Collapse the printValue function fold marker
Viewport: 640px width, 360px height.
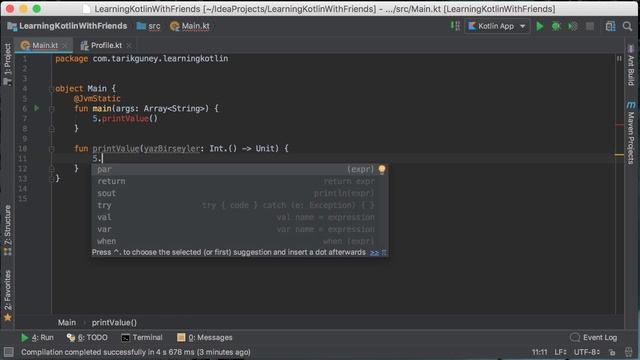pos(51,149)
